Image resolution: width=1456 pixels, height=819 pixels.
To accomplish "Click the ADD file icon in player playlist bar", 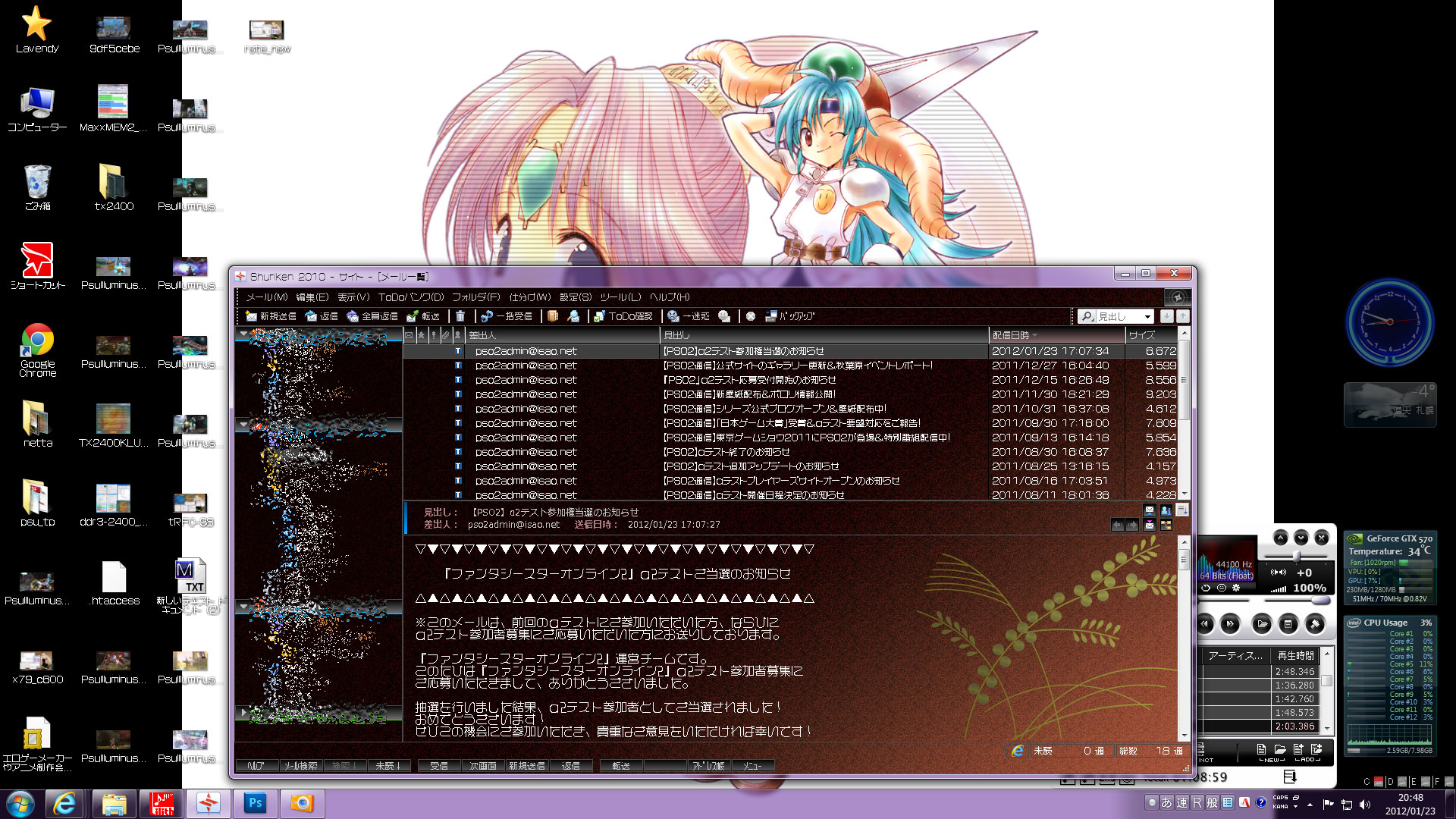I will click(1298, 749).
